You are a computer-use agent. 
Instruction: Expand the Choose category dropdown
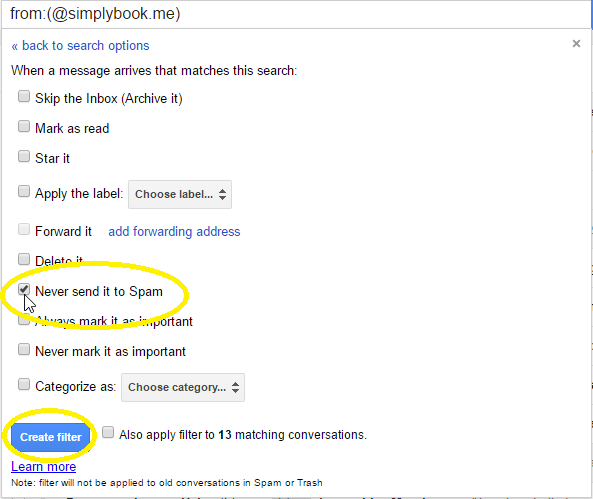[183, 387]
